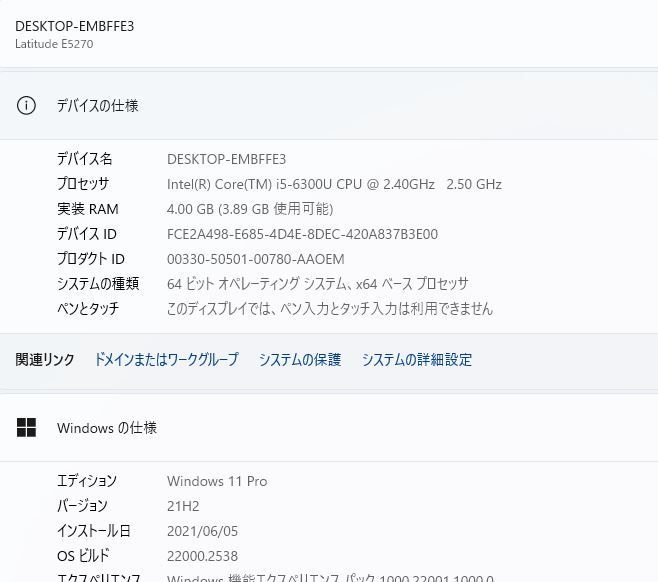Select processor value Intel(R) Core(TM) i5-6300U
The image size is (658, 582).
(334, 184)
